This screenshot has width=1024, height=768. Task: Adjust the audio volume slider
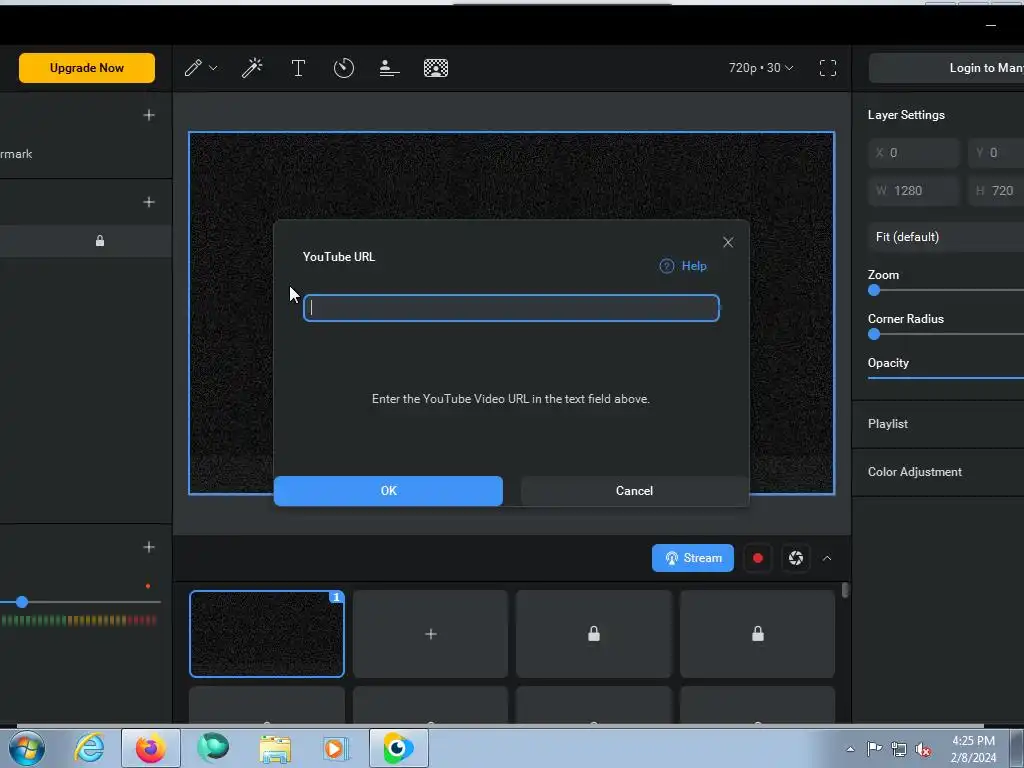(22, 601)
